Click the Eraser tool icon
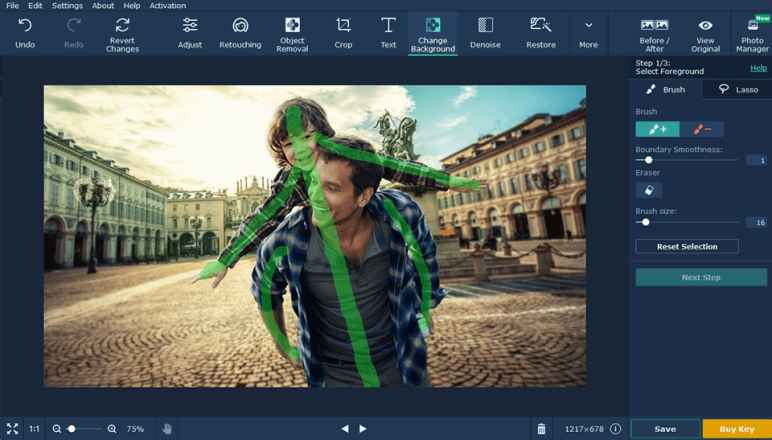 click(649, 190)
